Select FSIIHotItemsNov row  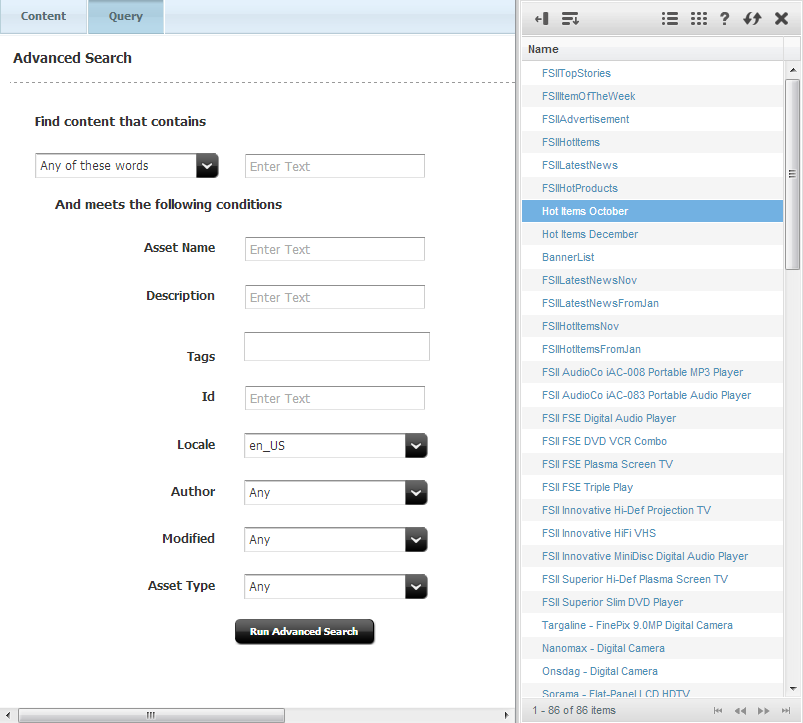coord(652,326)
